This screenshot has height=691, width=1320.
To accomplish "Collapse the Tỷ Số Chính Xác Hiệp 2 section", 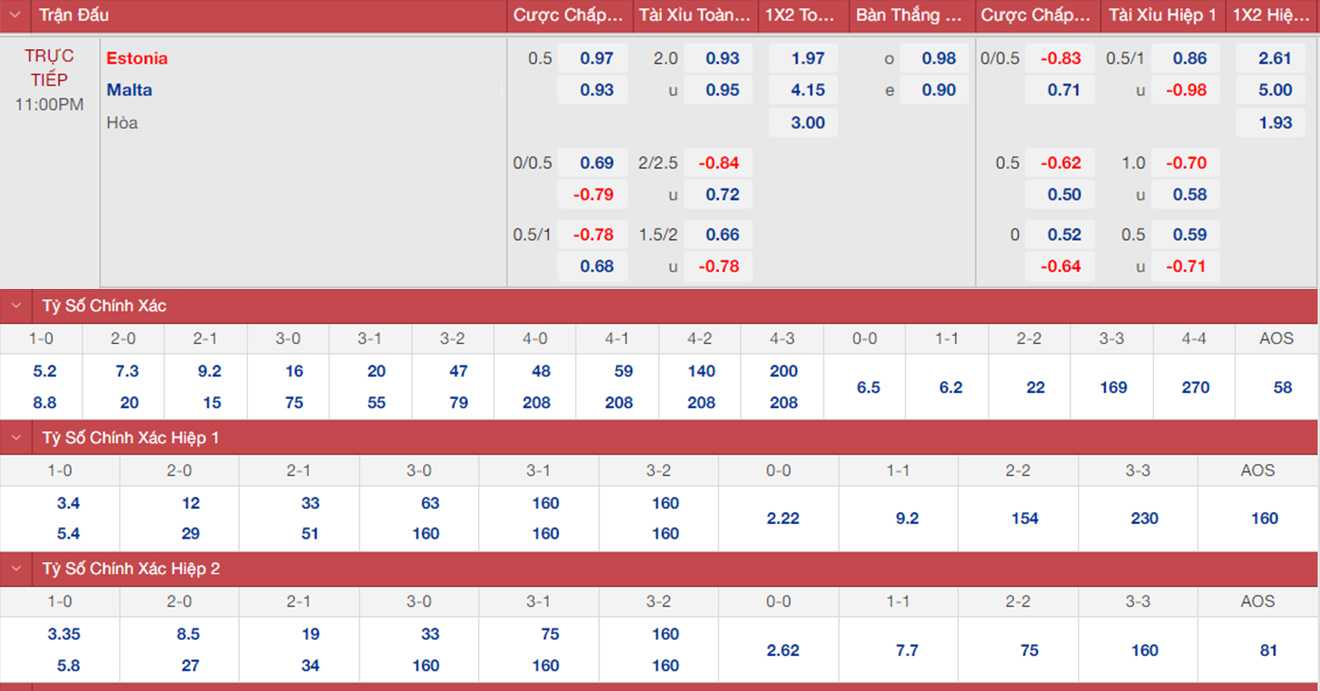I will tap(15, 569).
